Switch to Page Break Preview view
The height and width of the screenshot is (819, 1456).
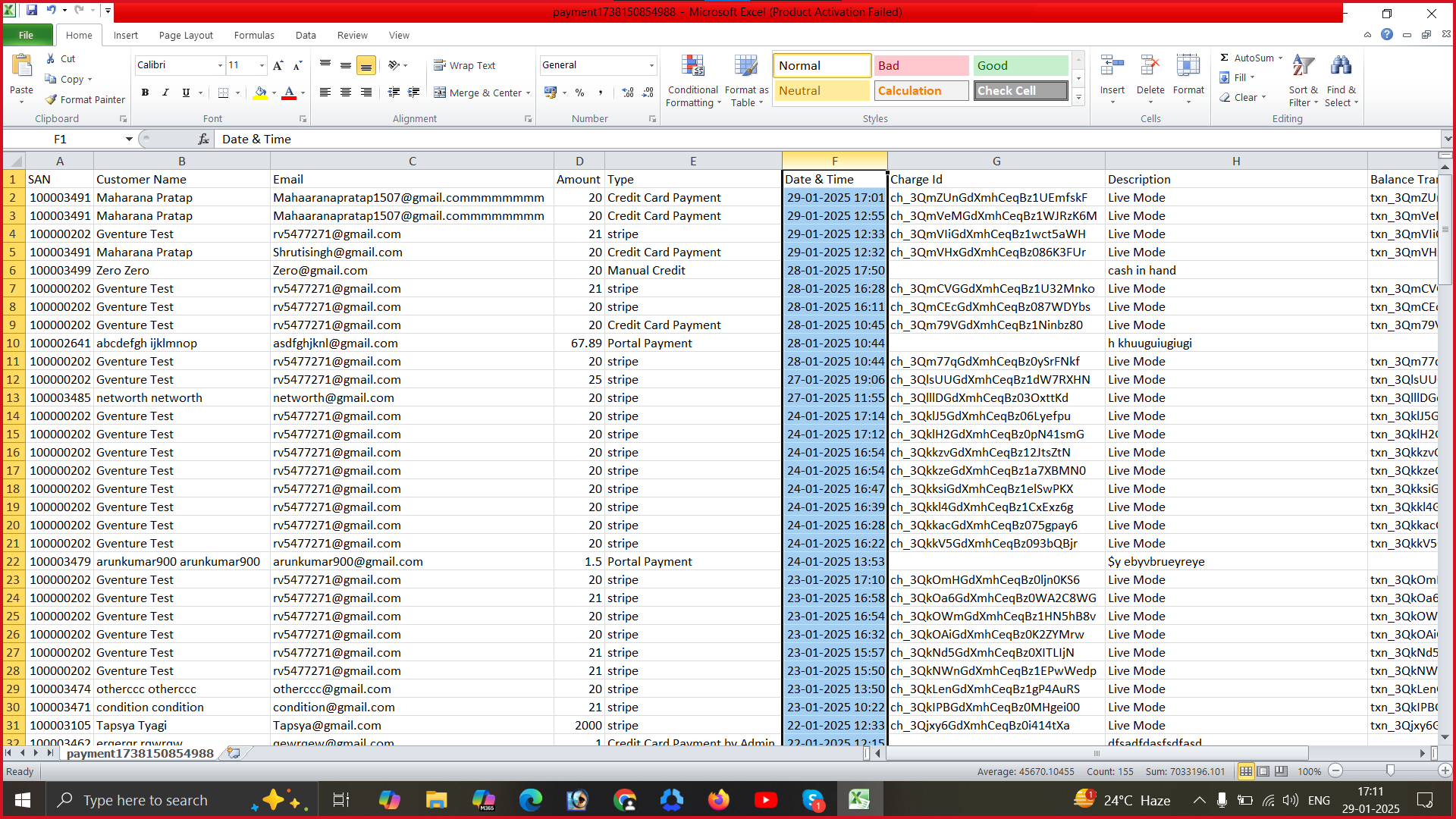[x=1281, y=771]
